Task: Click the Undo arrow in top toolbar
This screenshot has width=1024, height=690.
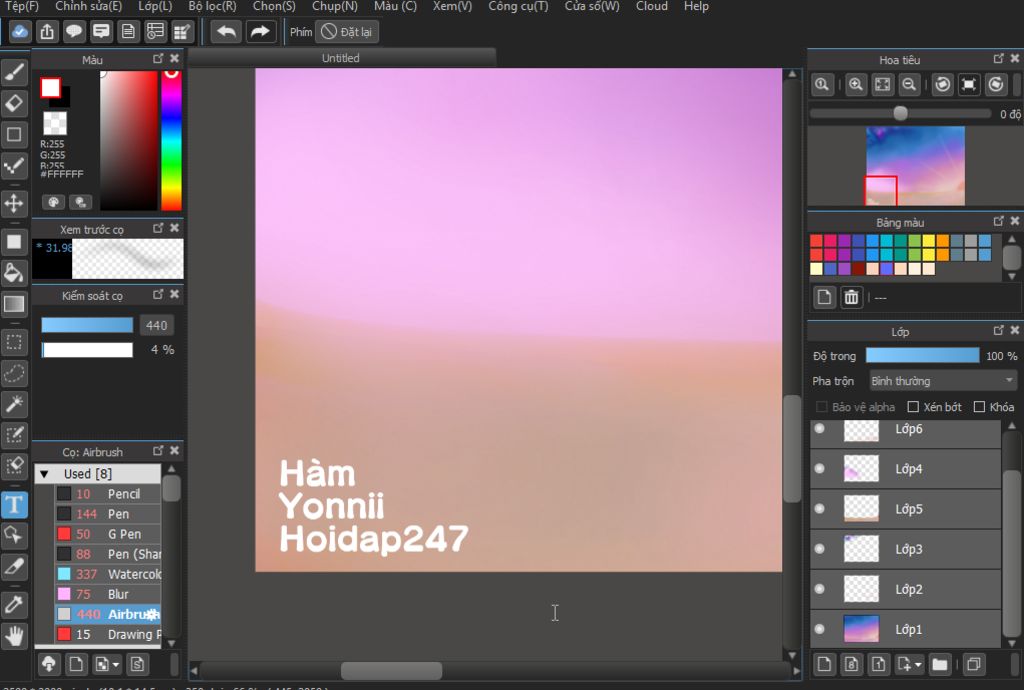Action: [226, 31]
